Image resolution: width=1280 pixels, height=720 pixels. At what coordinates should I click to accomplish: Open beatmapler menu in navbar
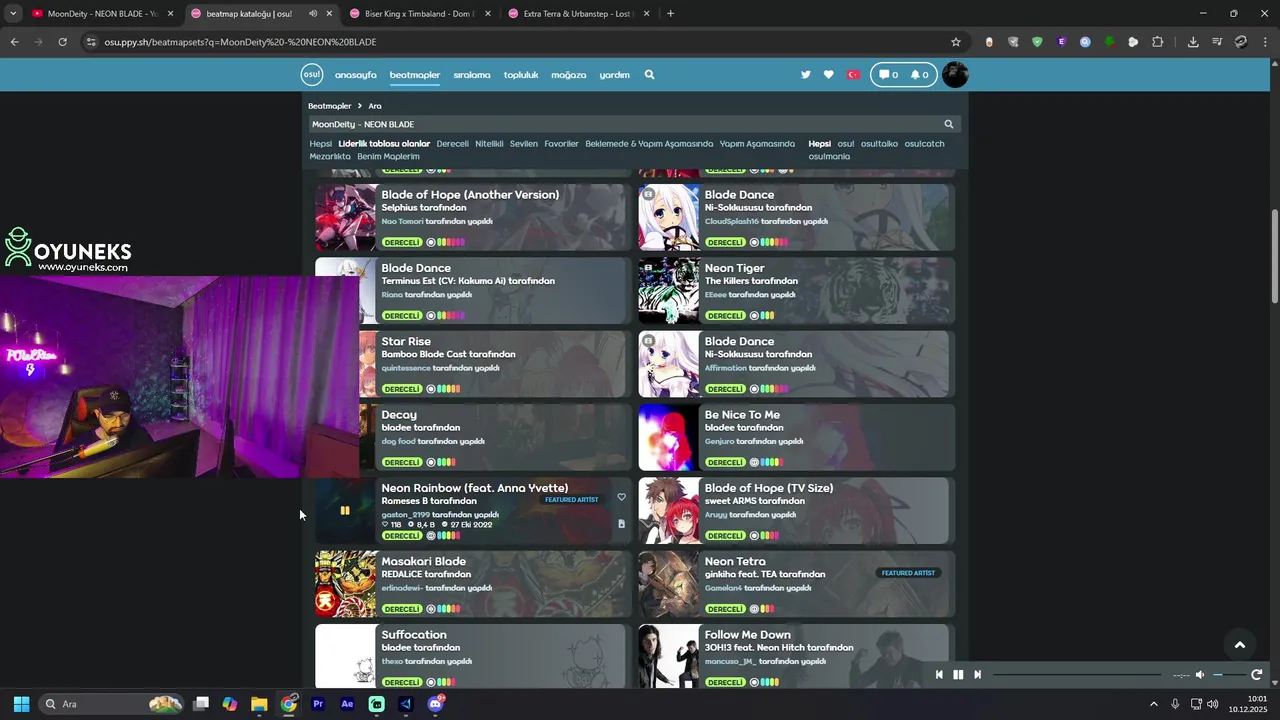pos(415,75)
